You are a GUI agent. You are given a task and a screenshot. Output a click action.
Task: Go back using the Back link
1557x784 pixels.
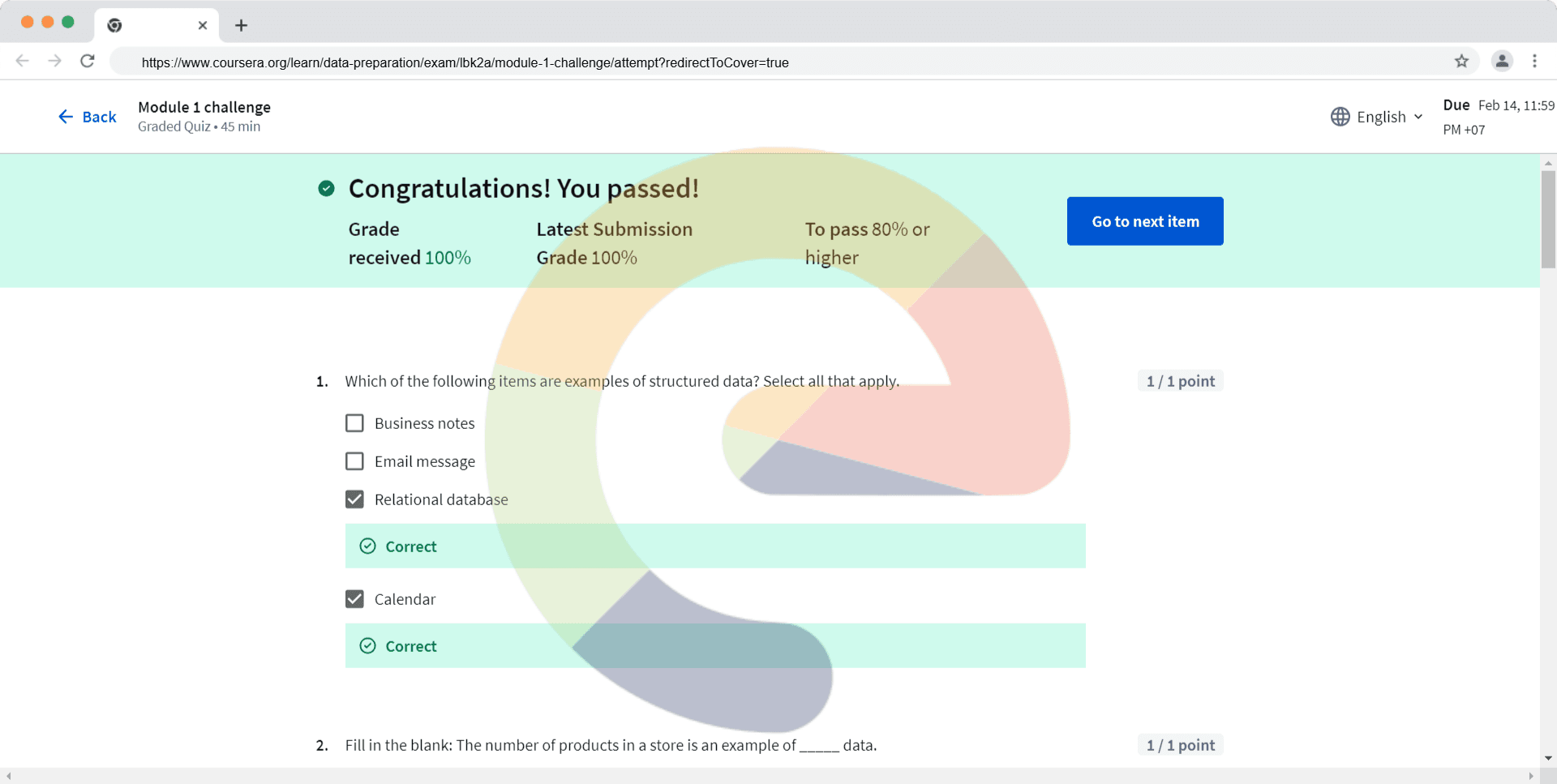coord(88,117)
